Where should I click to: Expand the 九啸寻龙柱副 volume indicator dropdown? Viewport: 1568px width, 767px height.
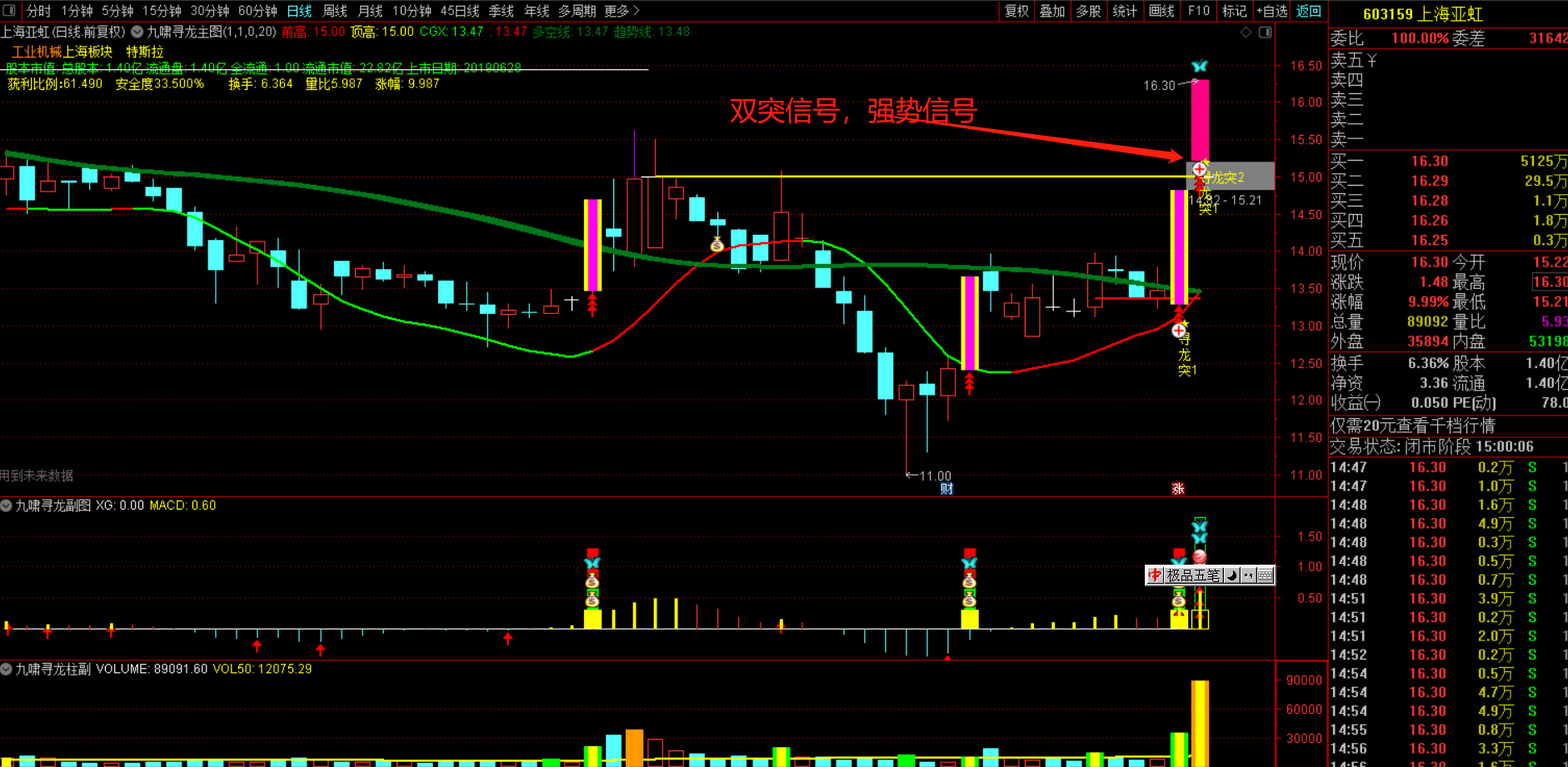pyautogui.click(x=7, y=669)
